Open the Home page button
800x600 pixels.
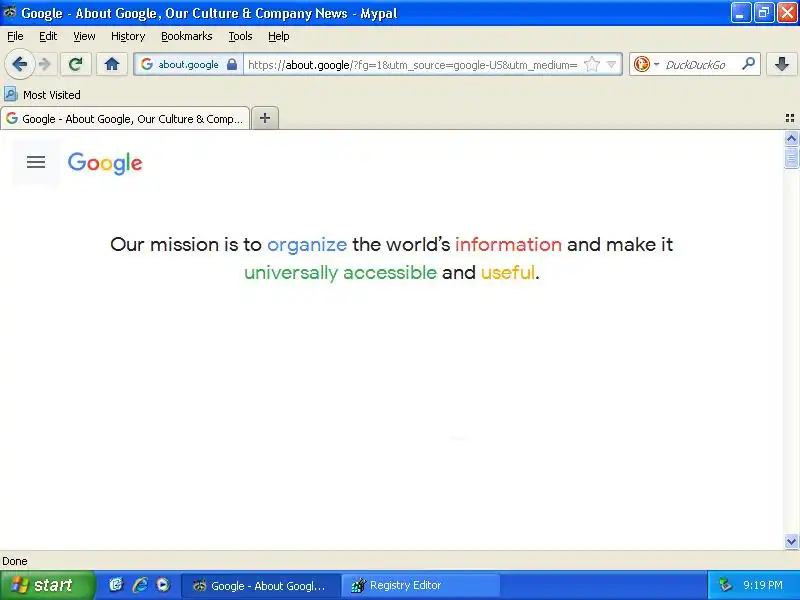click(112, 64)
